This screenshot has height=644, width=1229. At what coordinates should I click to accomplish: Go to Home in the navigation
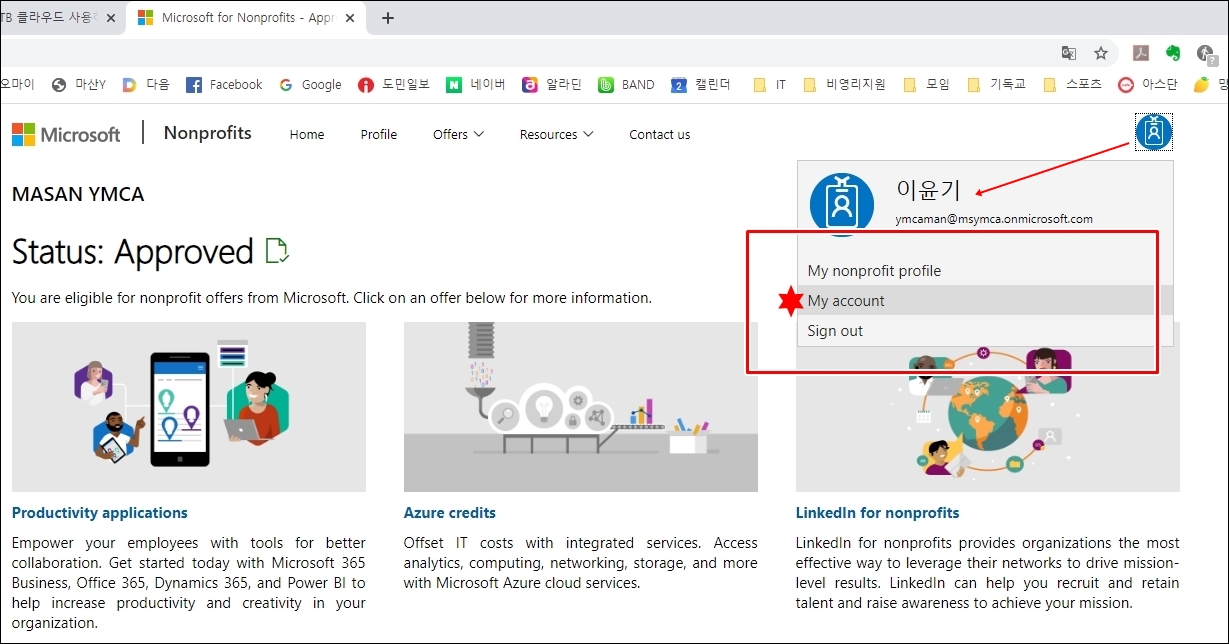(x=307, y=134)
